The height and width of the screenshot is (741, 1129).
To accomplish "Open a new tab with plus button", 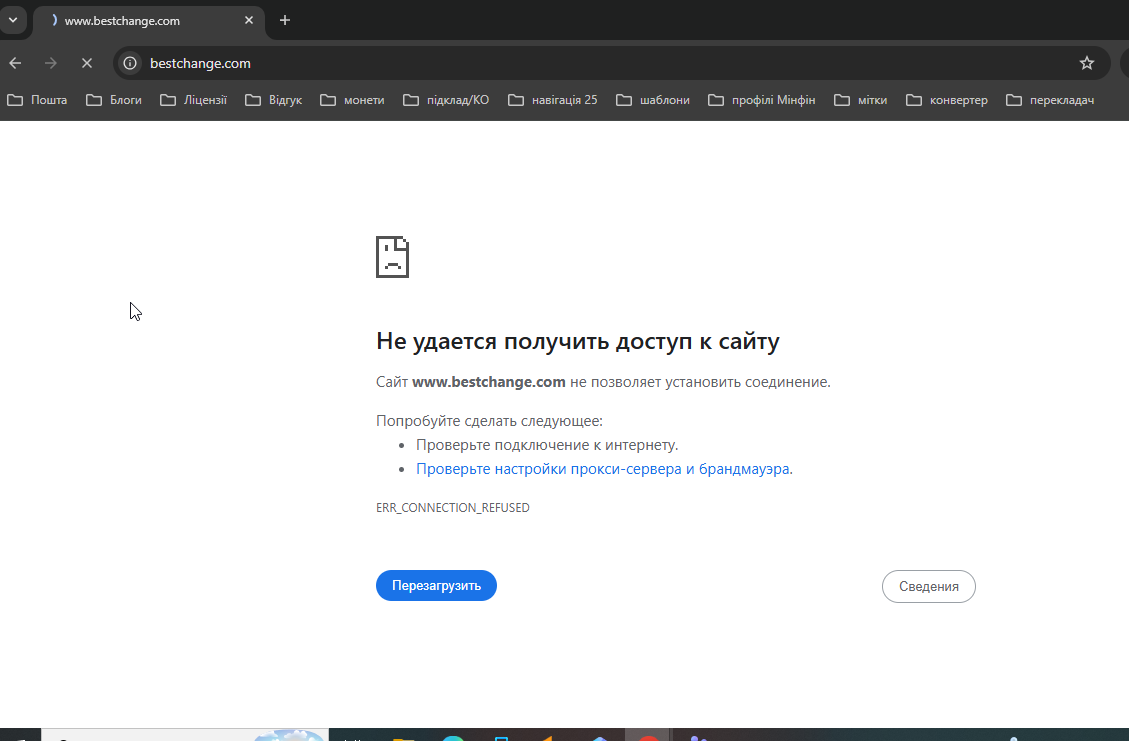I will pyautogui.click(x=285, y=20).
